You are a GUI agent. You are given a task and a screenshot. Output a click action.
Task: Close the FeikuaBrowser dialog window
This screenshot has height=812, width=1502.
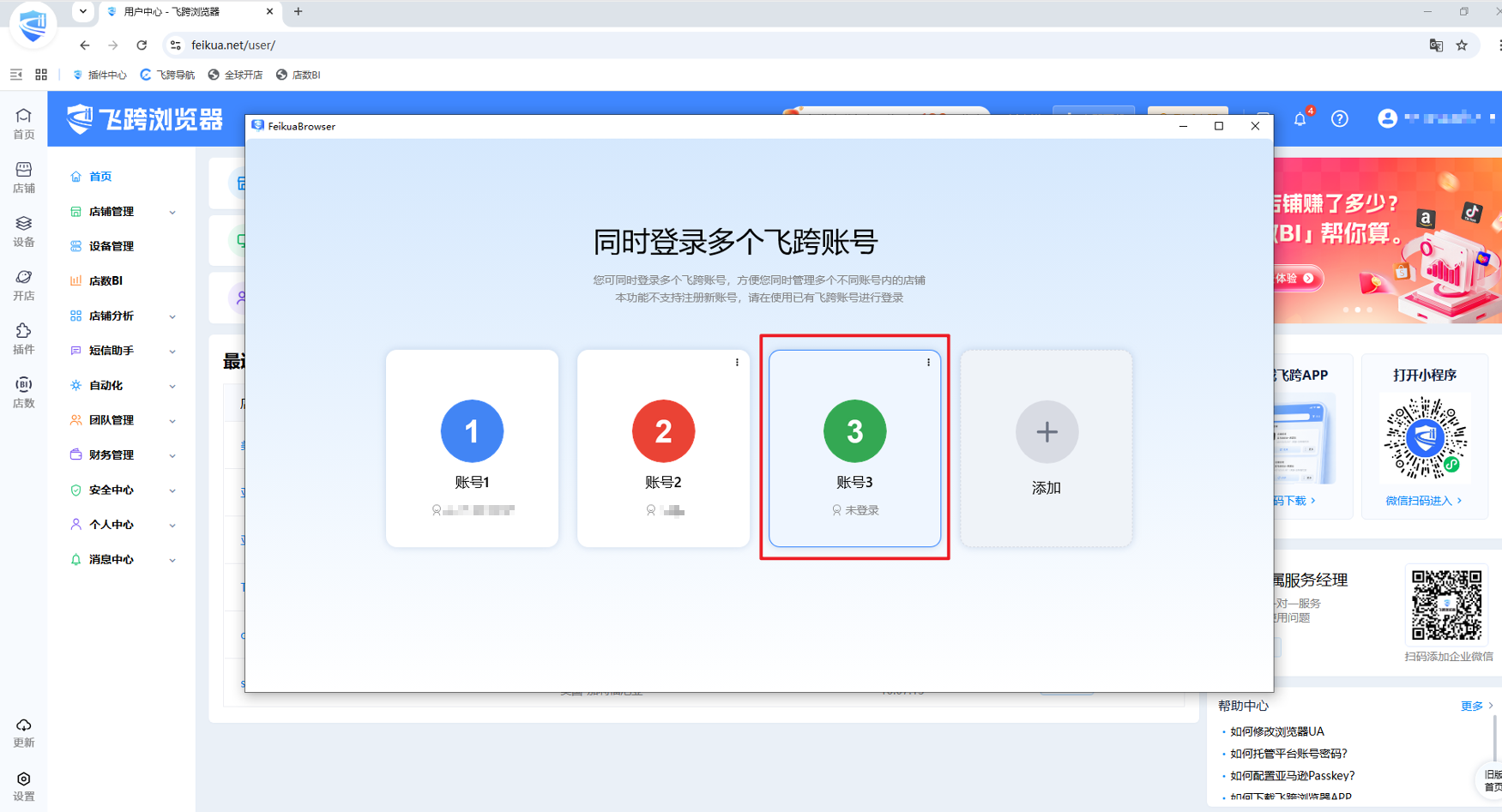[x=1255, y=126]
